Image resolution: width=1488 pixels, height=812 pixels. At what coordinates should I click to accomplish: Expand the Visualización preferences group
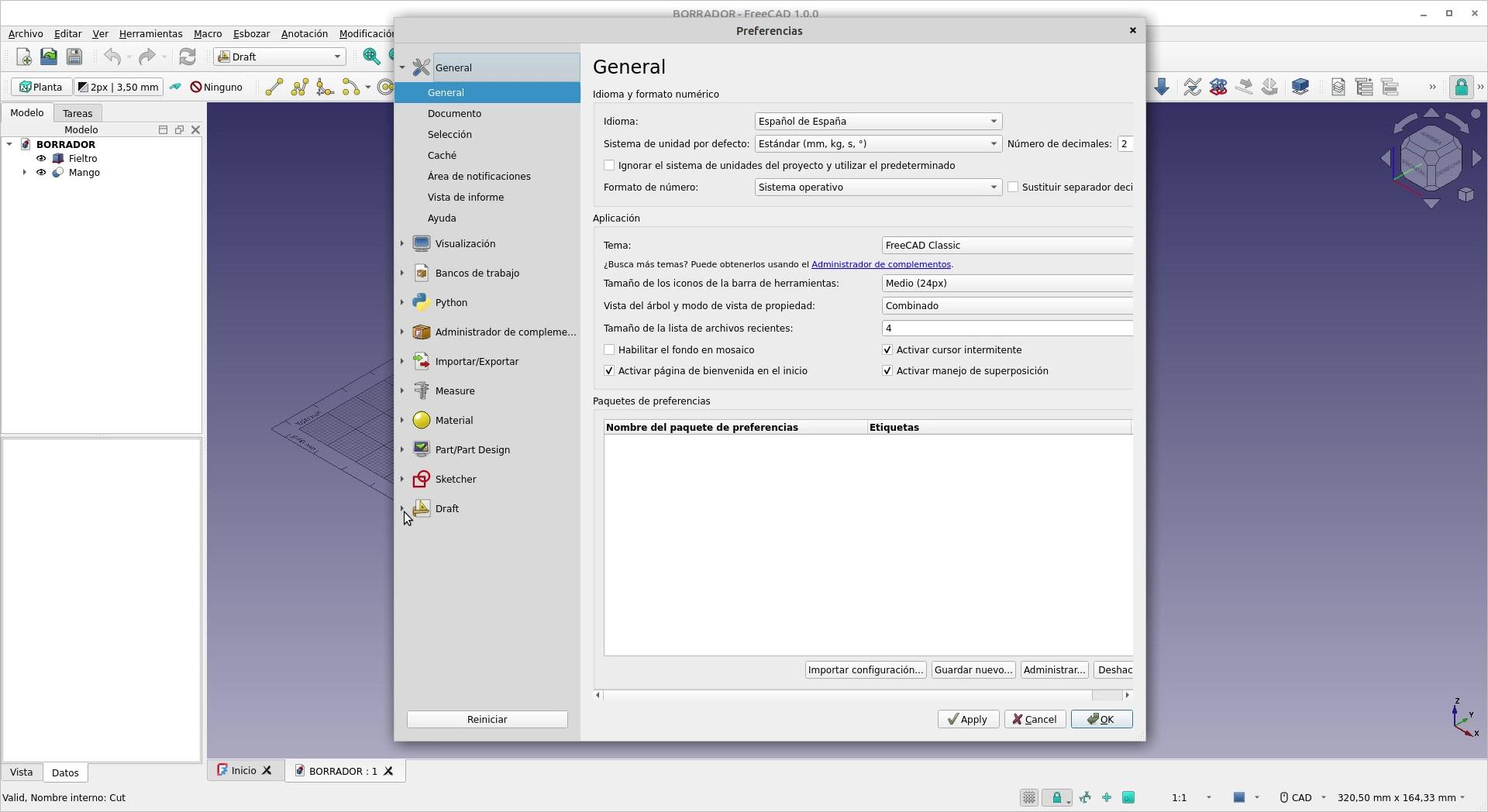tap(402, 244)
